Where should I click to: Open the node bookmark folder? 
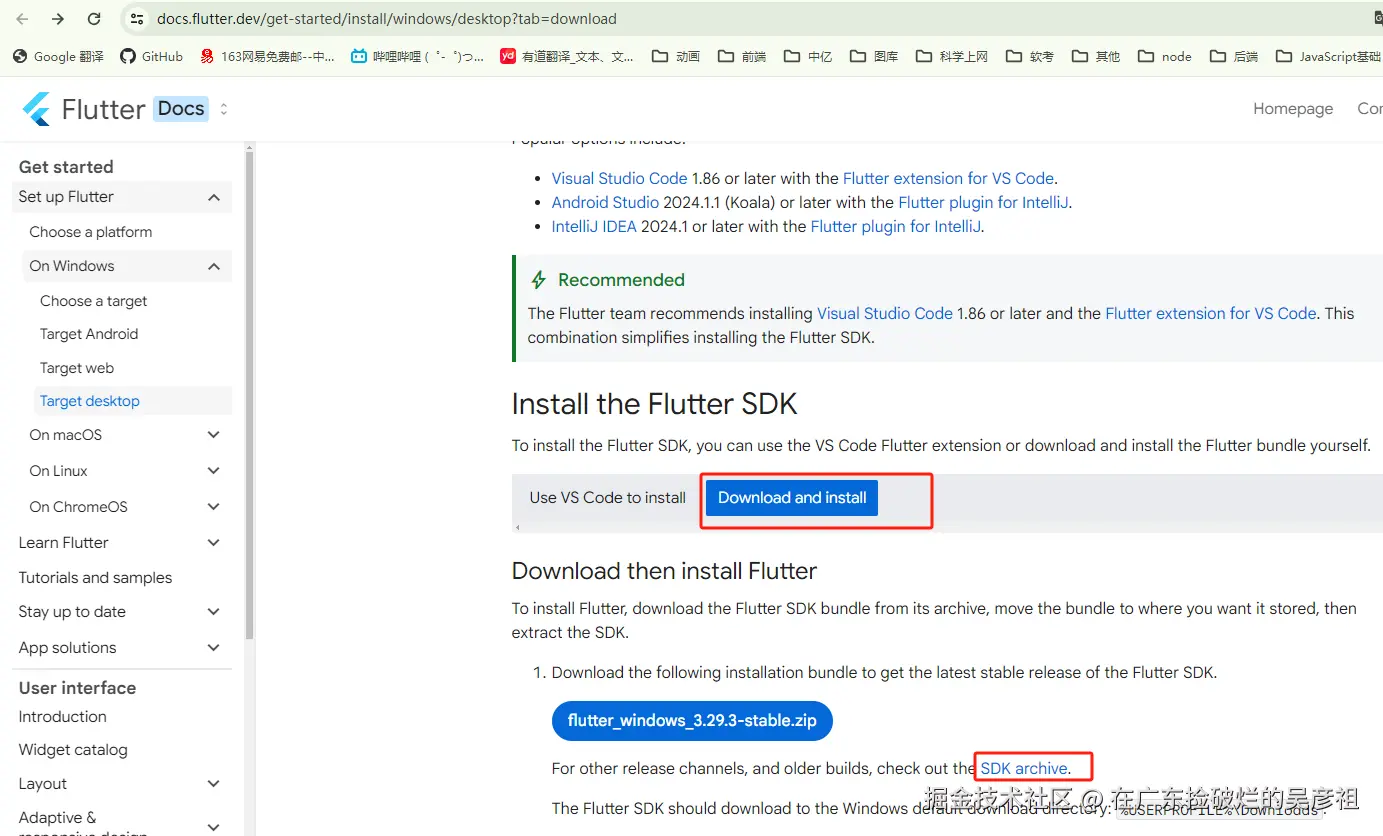(1165, 57)
